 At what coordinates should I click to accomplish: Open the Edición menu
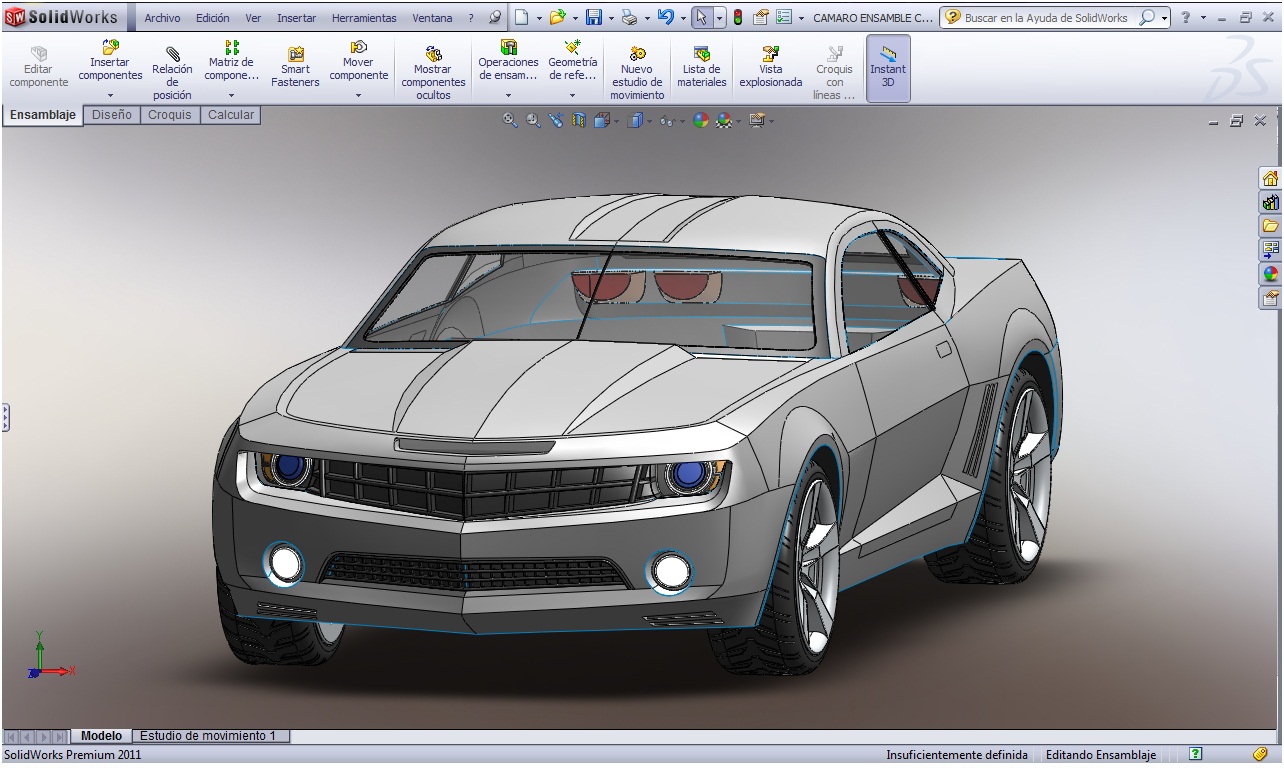(x=212, y=18)
